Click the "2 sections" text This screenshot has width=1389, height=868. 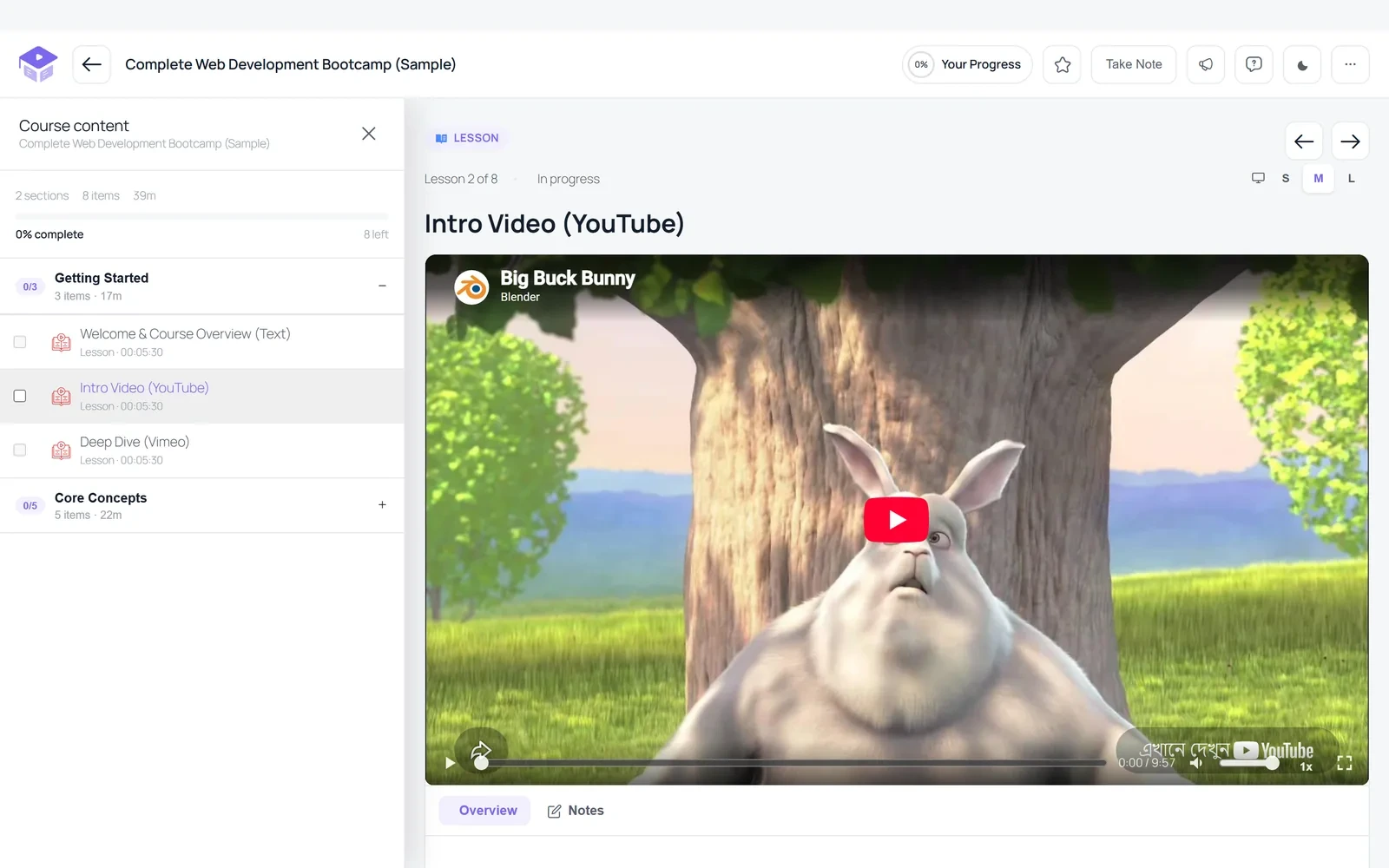coord(42,195)
